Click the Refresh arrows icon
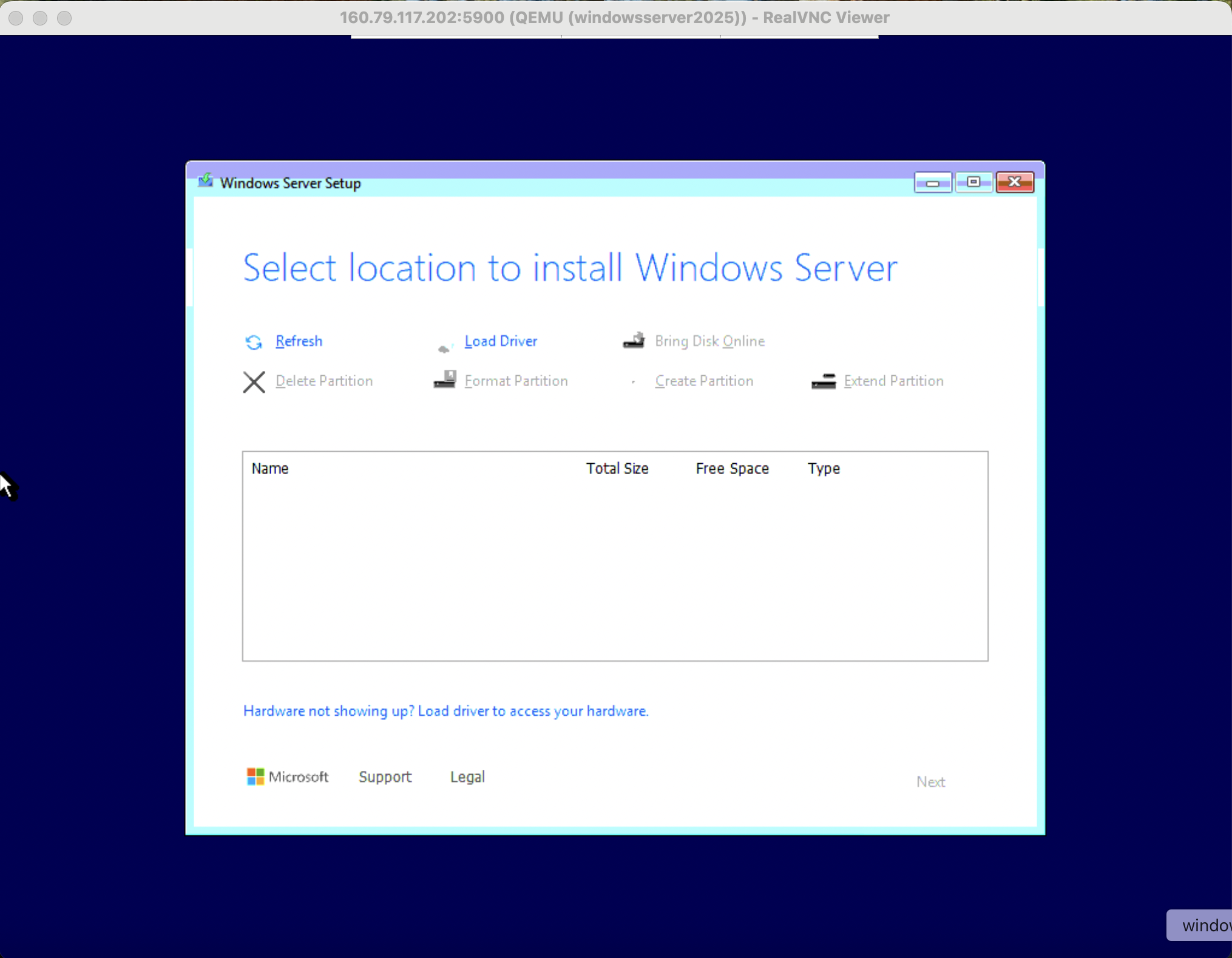Viewport: 1232px width, 958px height. click(x=254, y=342)
